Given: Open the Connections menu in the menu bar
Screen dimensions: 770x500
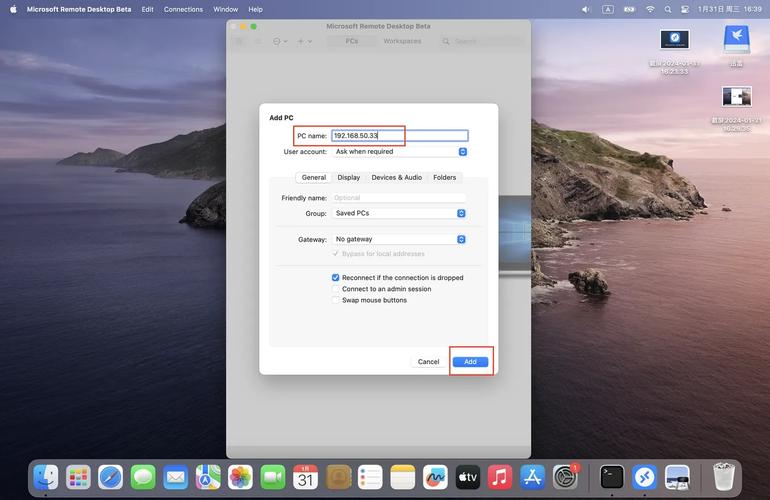Looking at the screenshot, I should (183, 9).
